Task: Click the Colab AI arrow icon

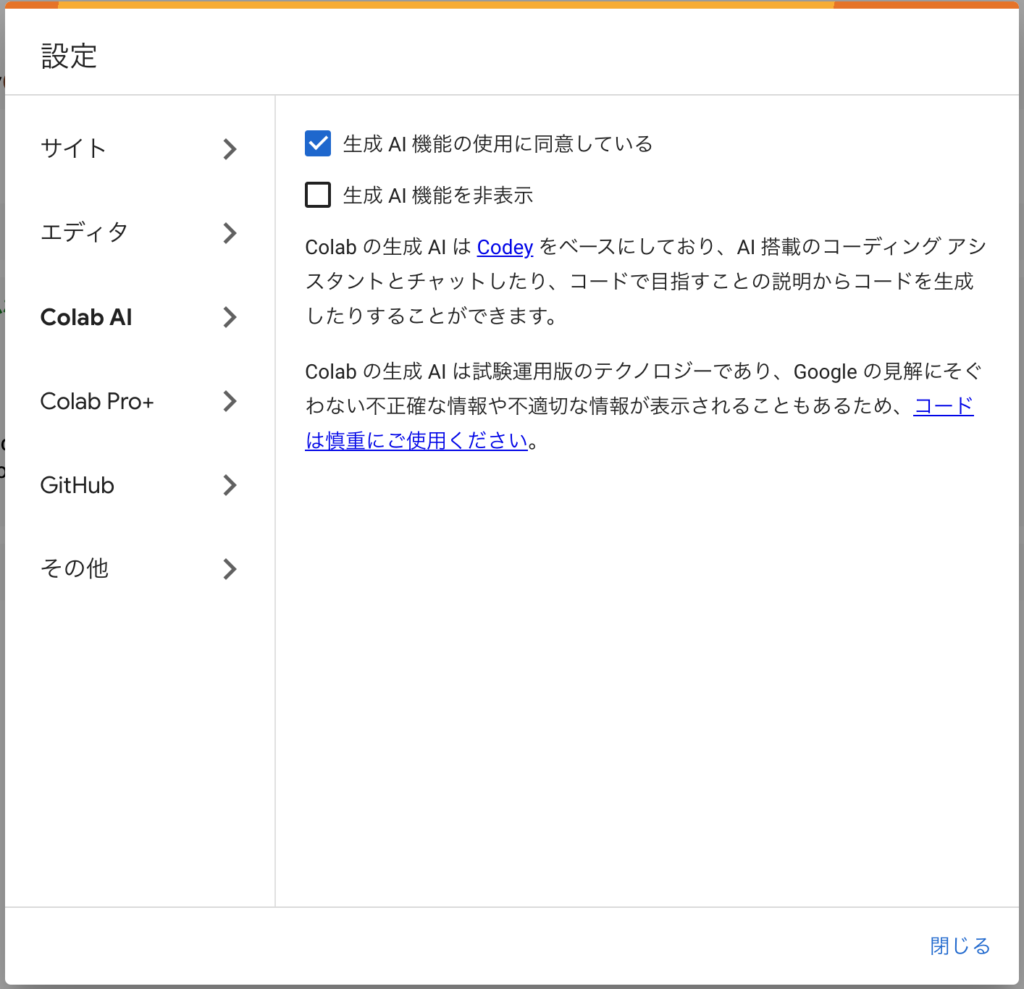Action: point(229,317)
